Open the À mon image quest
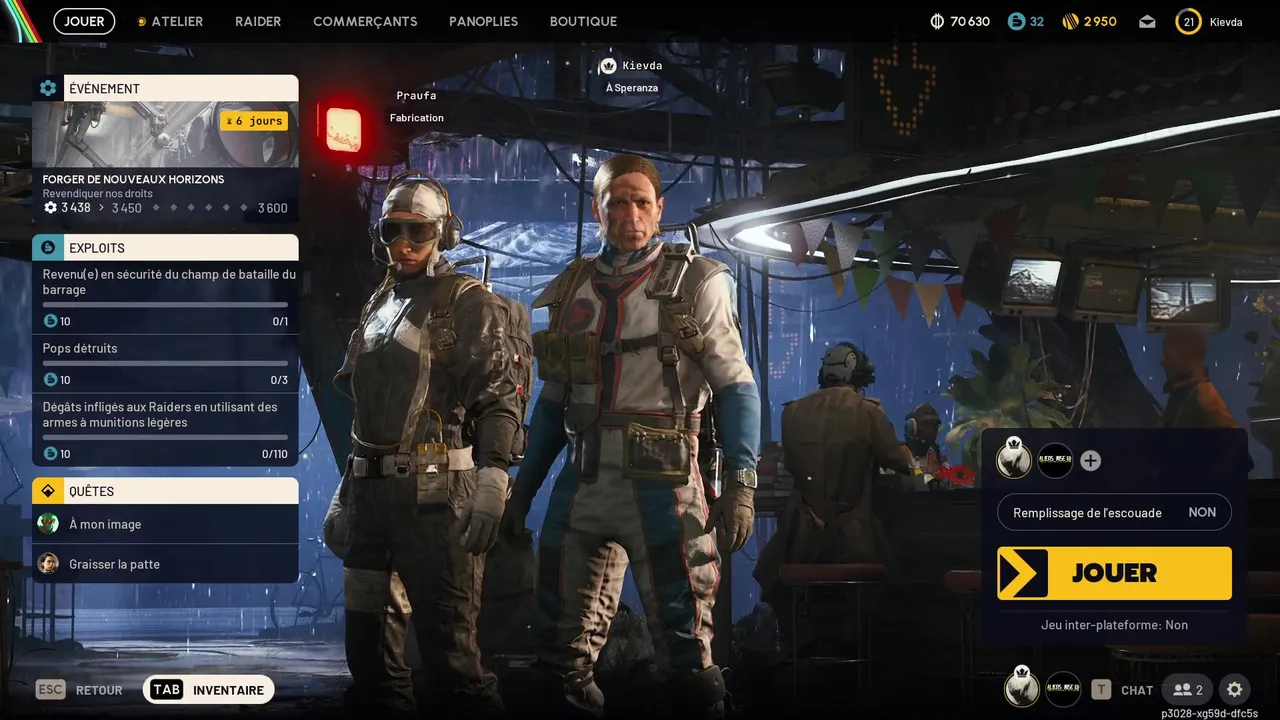Image resolution: width=1280 pixels, height=720 pixels. 165,524
